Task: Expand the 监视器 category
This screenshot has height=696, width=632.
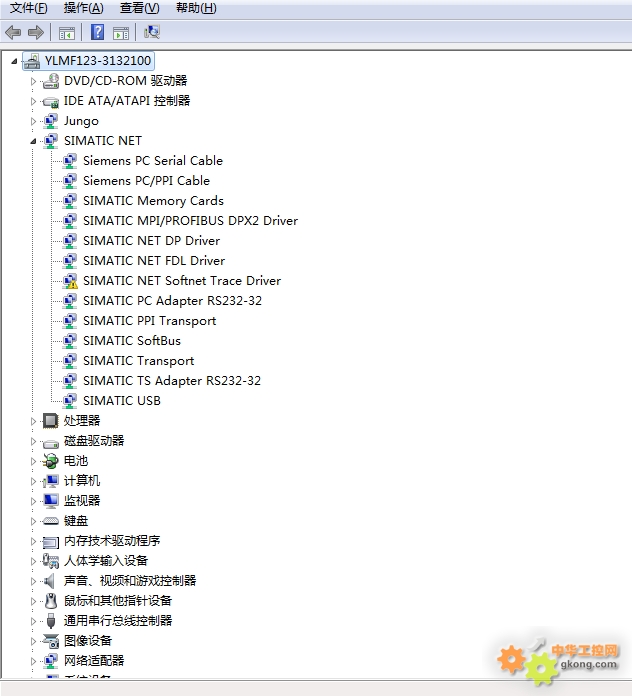Action: 33,501
